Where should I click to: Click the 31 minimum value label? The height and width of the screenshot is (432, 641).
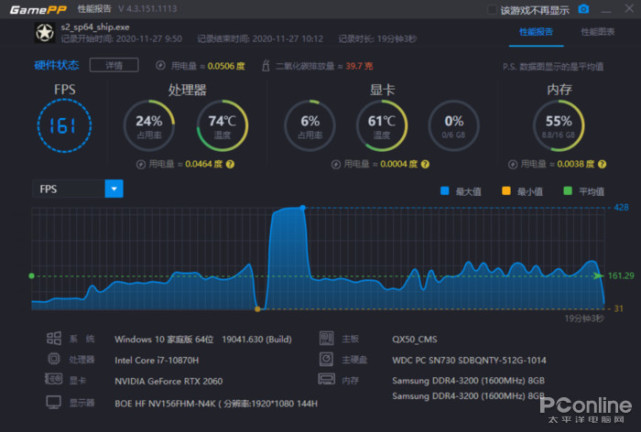619,309
